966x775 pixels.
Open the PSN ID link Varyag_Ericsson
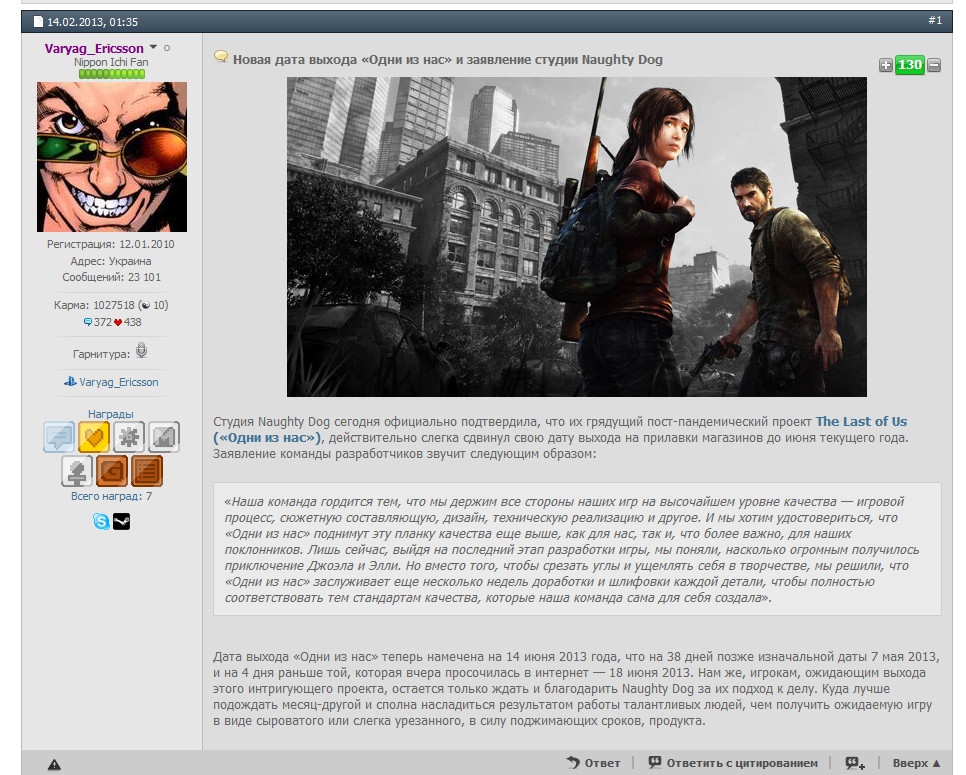click(118, 382)
